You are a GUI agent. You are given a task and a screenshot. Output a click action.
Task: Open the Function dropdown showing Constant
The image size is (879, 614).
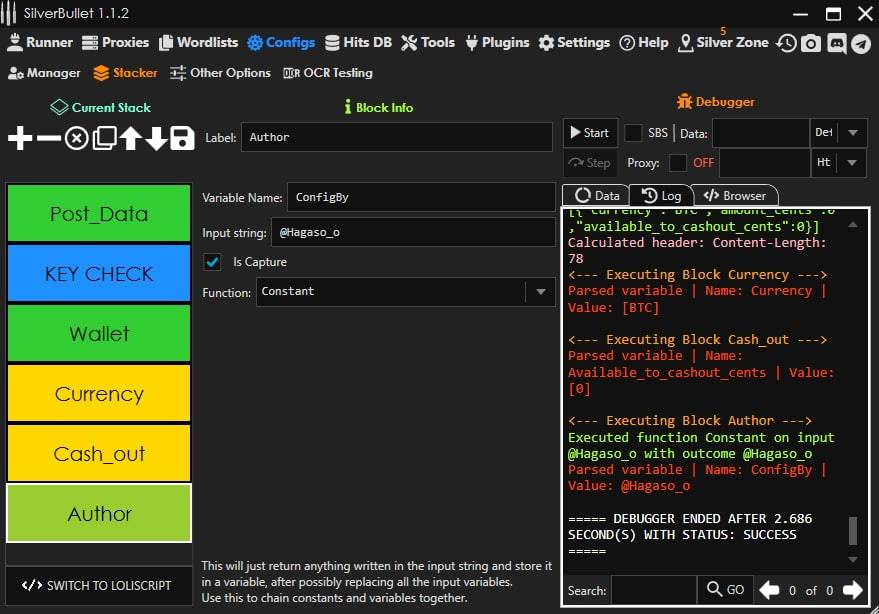pyautogui.click(x=540, y=292)
